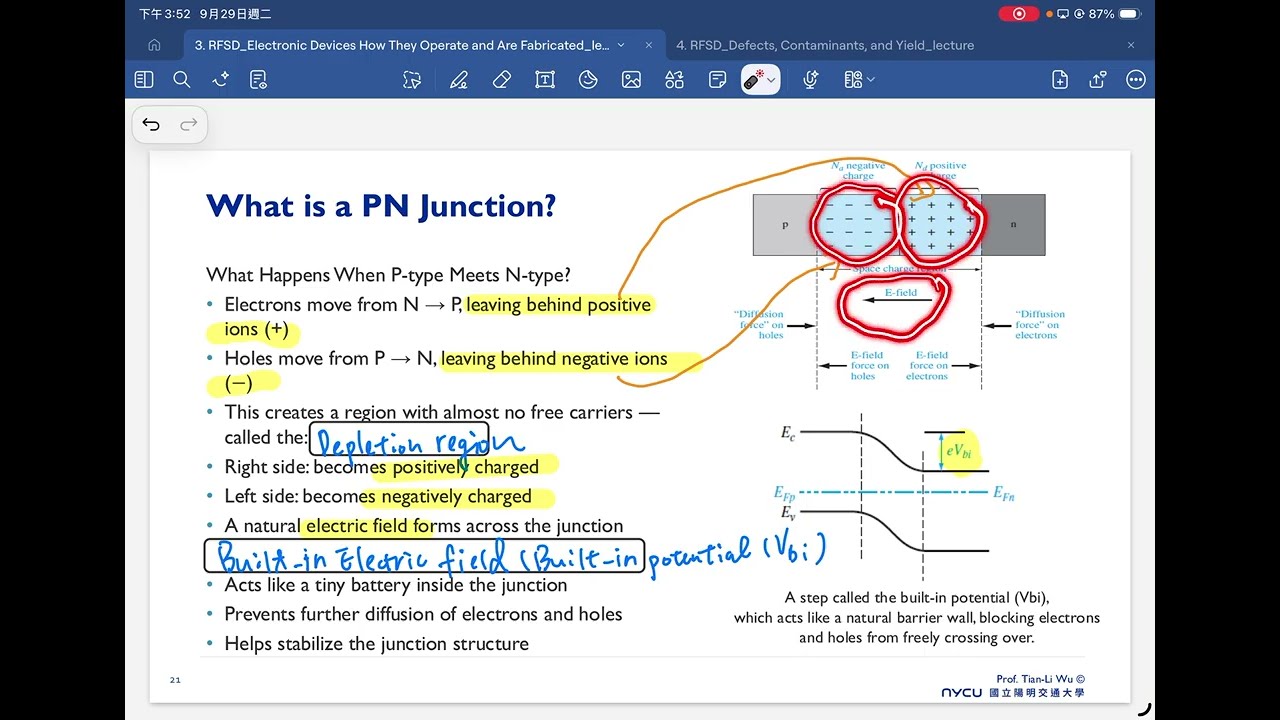Open the document notes view icon
This screenshot has width=1280, height=720.
point(258,80)
